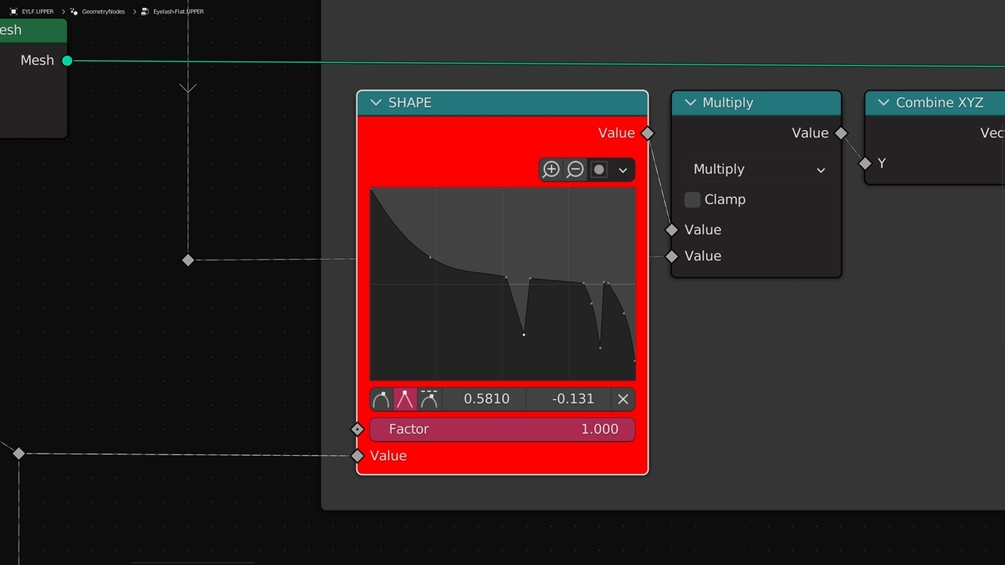Open curve tools dropdown arrow
The image size is (1005, 565).
click(623, 170)
